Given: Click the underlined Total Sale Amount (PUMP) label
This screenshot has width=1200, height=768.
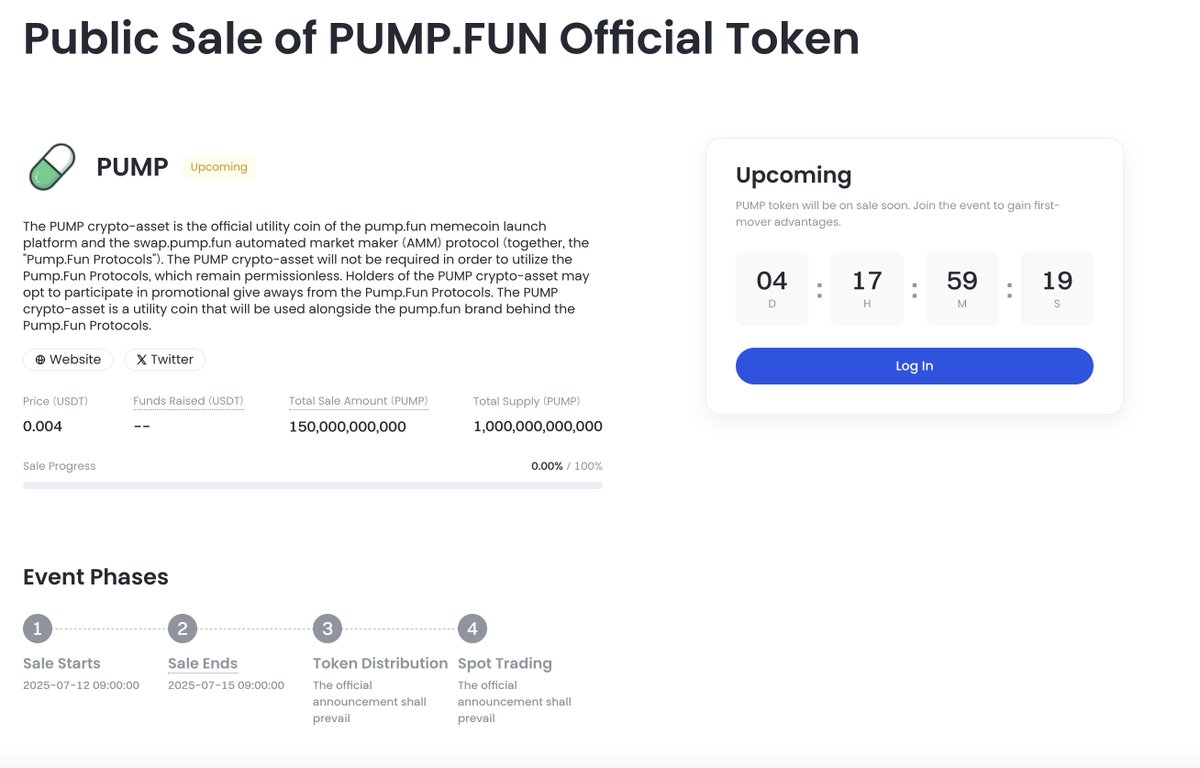Looking at the screenshot, I should [x=358, y=401].
